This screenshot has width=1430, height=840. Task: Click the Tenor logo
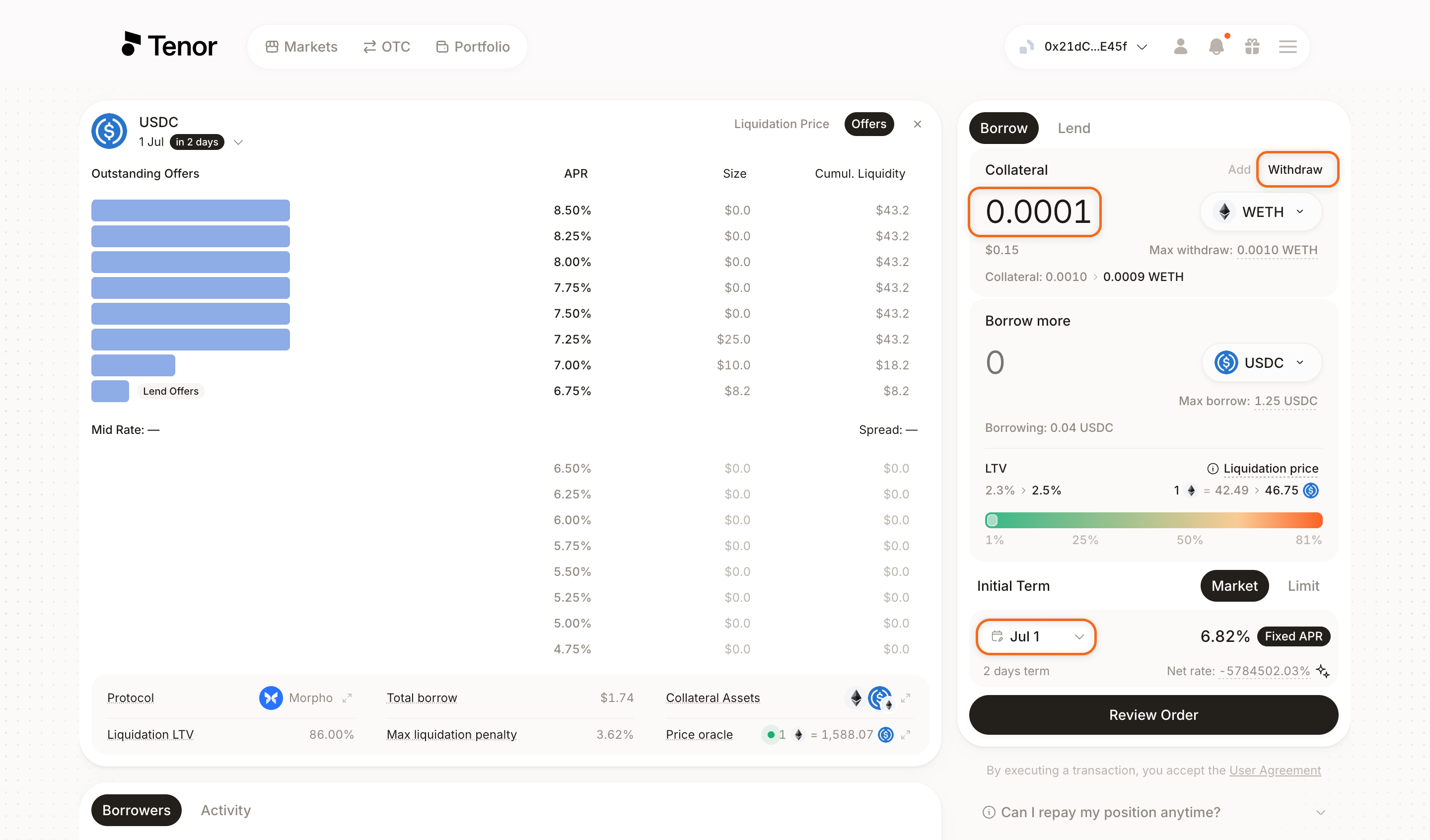coord(169,45)
